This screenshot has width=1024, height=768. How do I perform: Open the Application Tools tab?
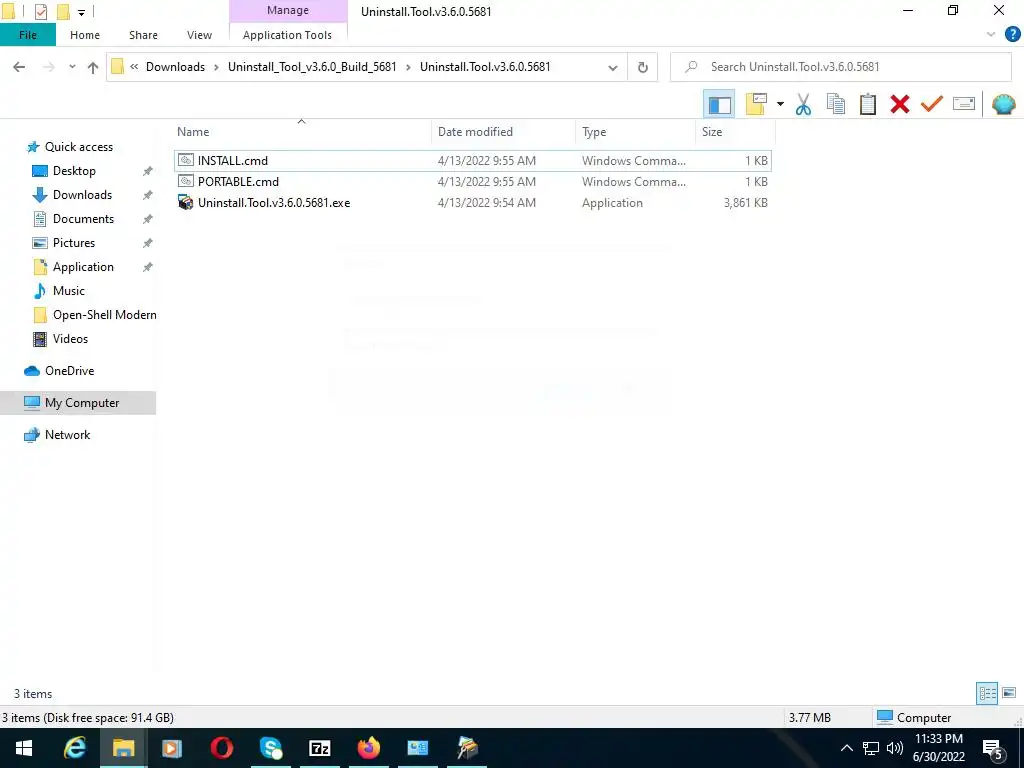click(x=287, y=35)
